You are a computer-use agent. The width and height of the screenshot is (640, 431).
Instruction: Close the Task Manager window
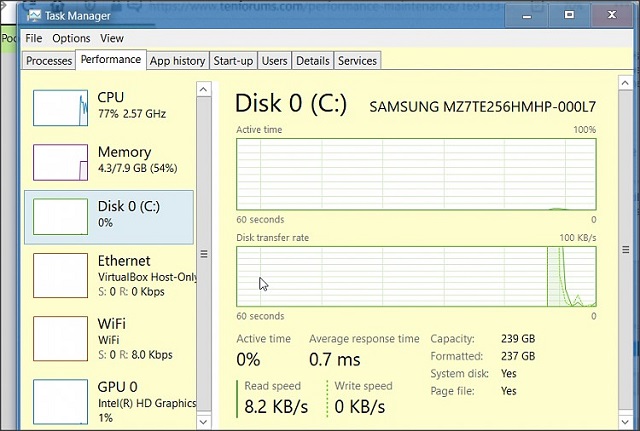point(611,15)
